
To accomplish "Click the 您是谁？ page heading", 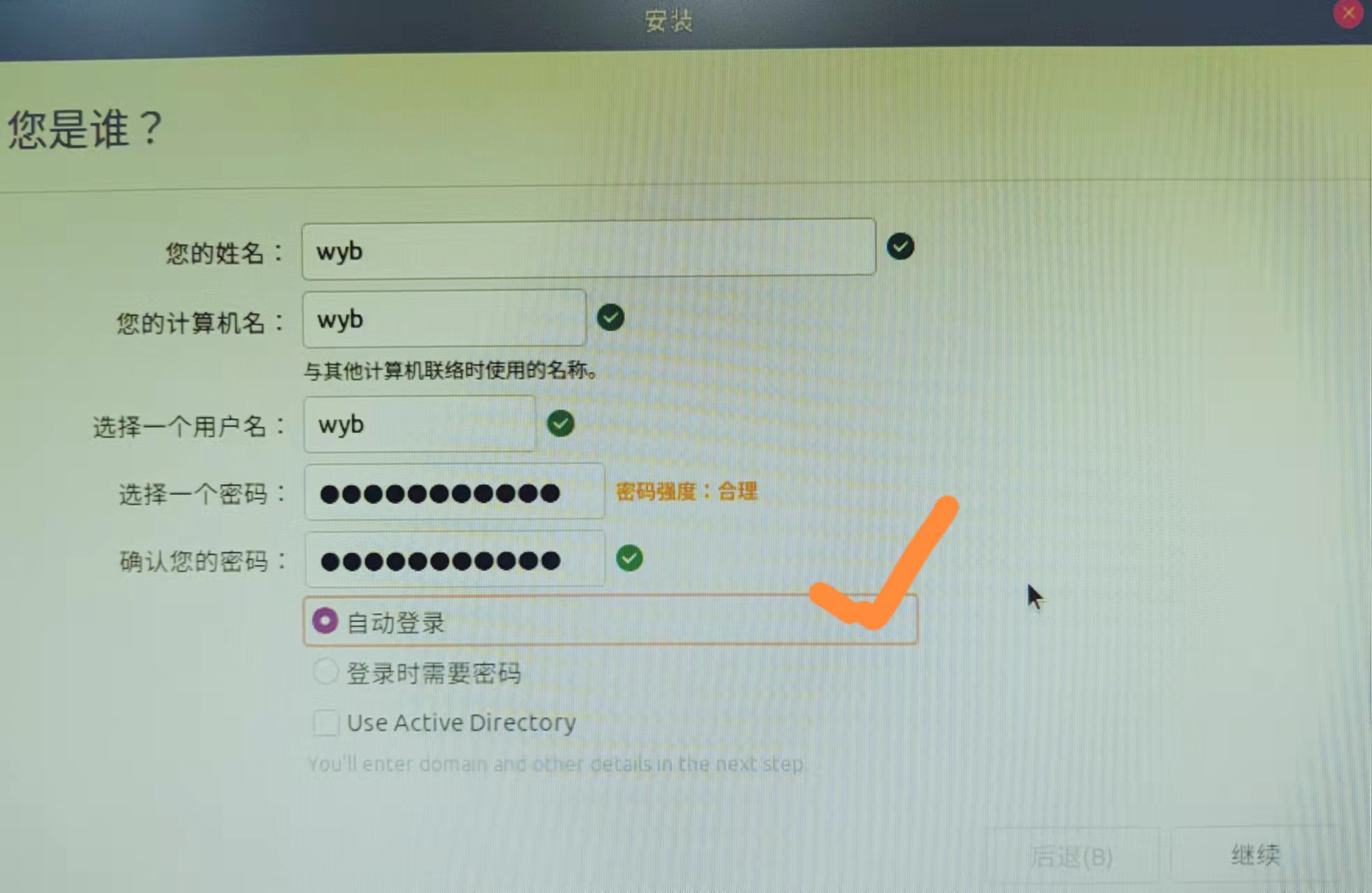I will pyautogui.click(x=85, y=129).
